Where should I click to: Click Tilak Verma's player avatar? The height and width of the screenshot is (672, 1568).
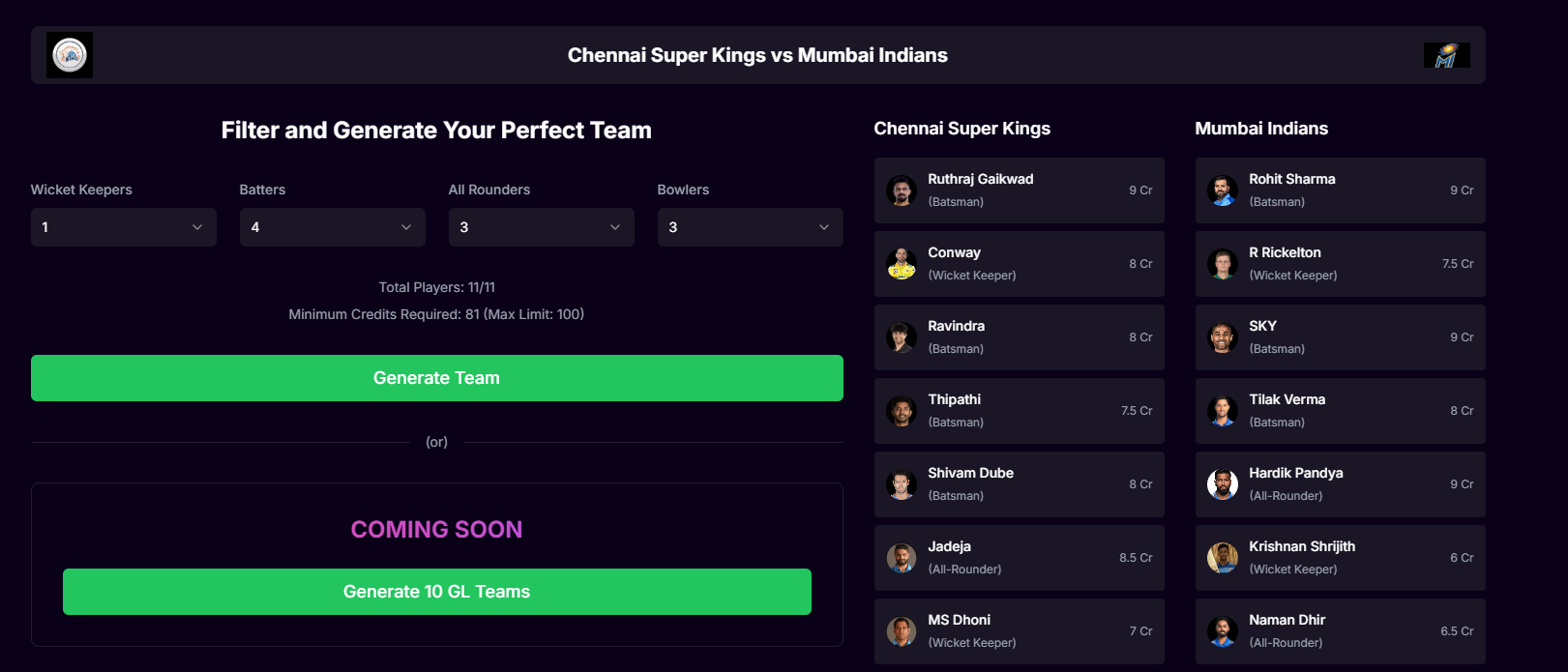tap(1223, 411)
